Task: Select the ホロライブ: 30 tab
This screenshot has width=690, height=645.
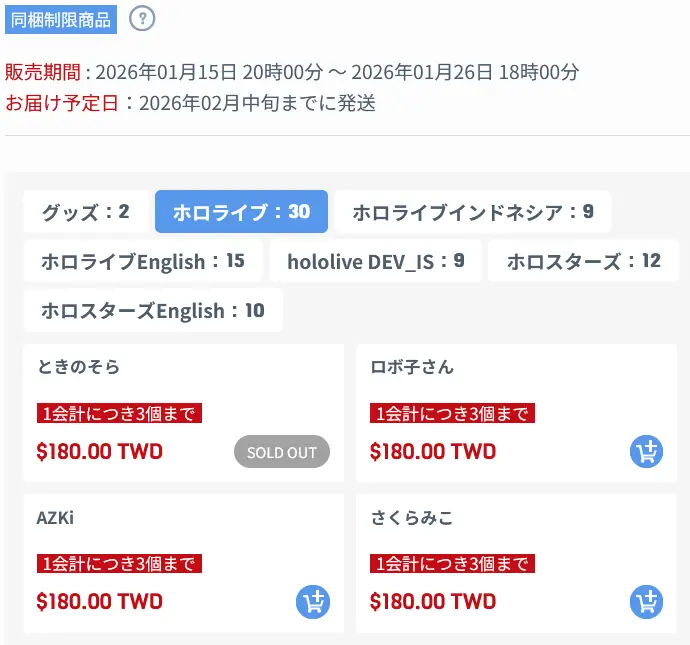Action: tap(241, 212)
